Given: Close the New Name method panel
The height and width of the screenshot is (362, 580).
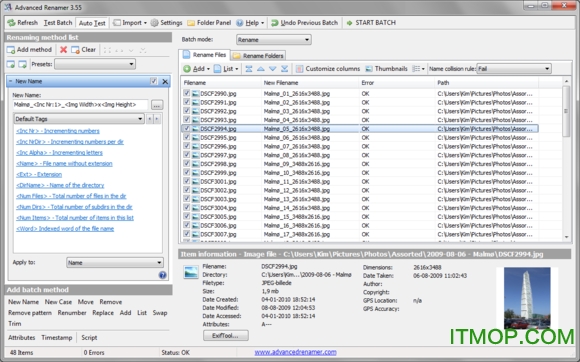Looking at the screenshot, I should point(165,82).
